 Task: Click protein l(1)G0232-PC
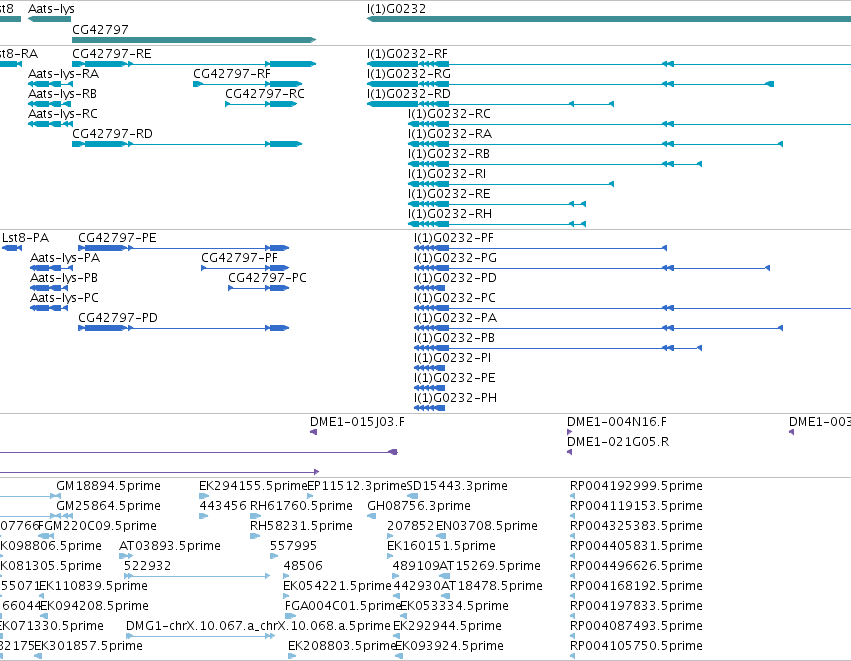point(455,298)
